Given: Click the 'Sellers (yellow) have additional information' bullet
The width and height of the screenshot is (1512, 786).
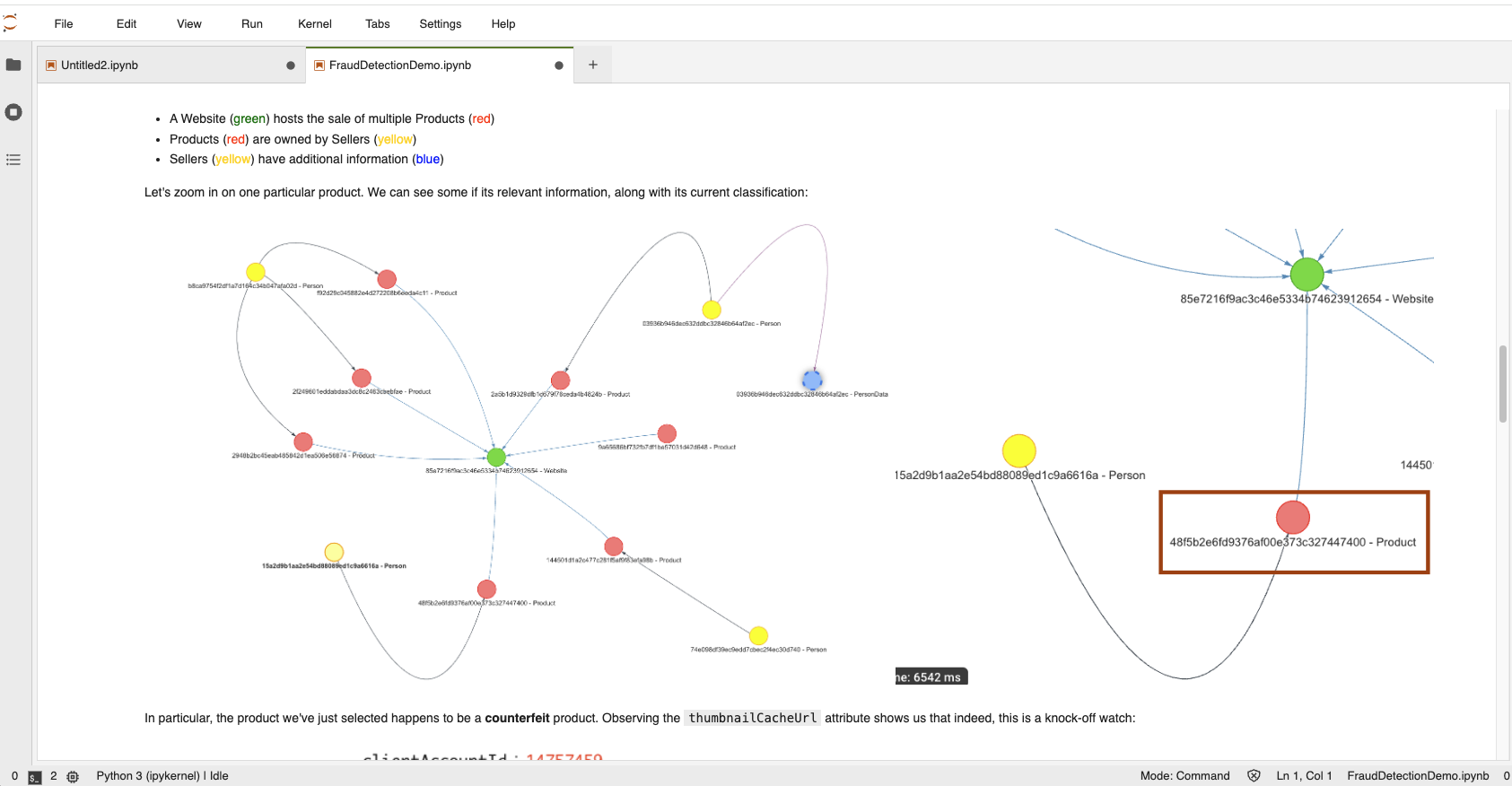Looking at the screenshot, I should [x=307, y=159].
